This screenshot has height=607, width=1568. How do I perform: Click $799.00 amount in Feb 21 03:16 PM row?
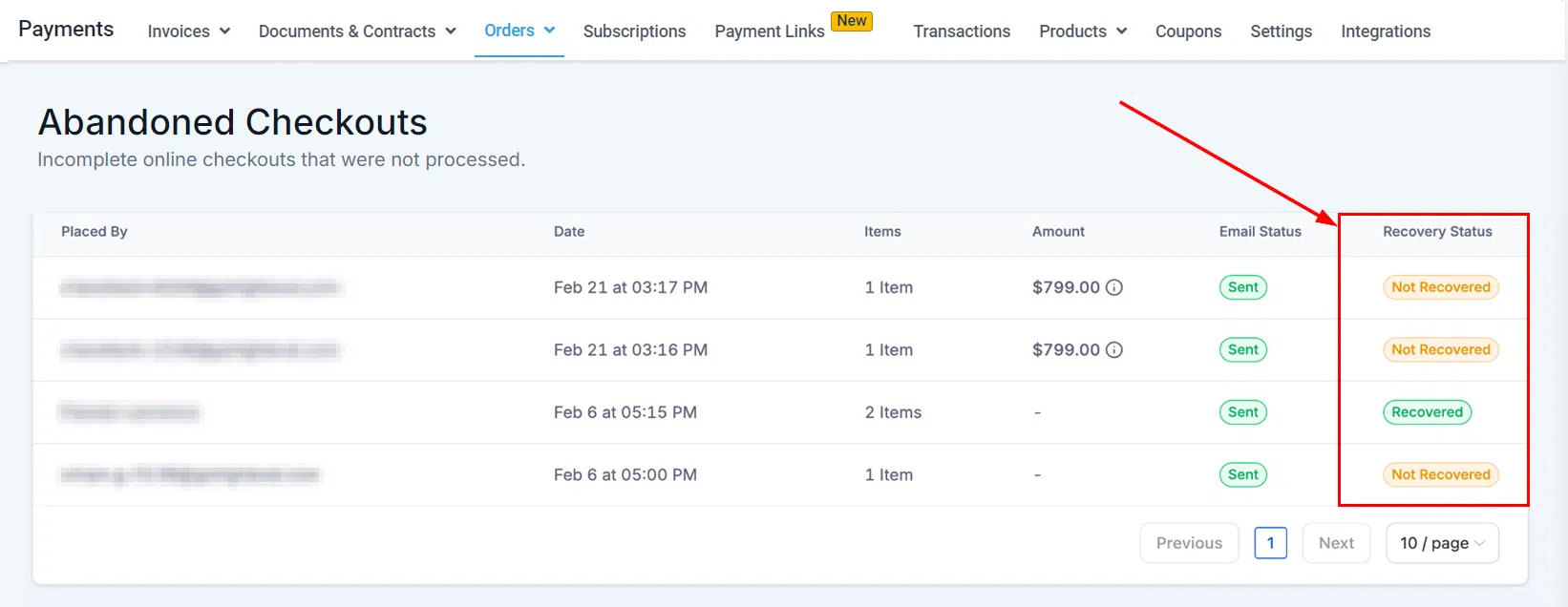[x=1066, y=350]
